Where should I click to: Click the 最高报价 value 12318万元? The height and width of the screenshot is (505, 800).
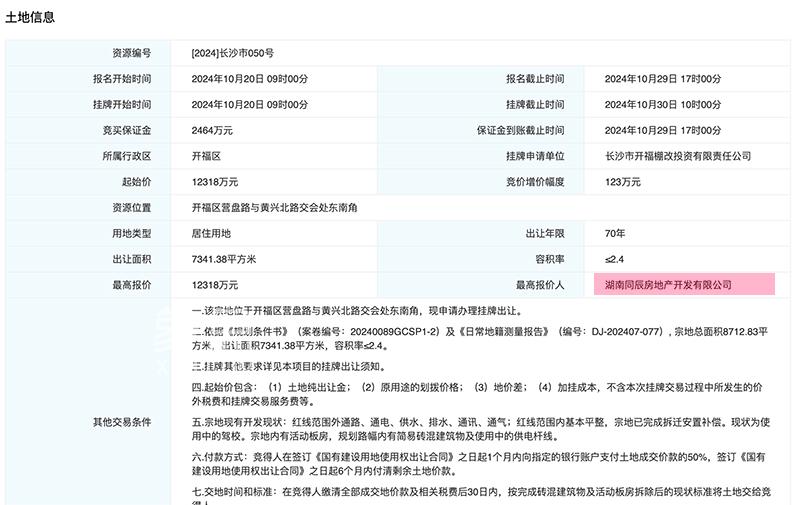(215, 285)
